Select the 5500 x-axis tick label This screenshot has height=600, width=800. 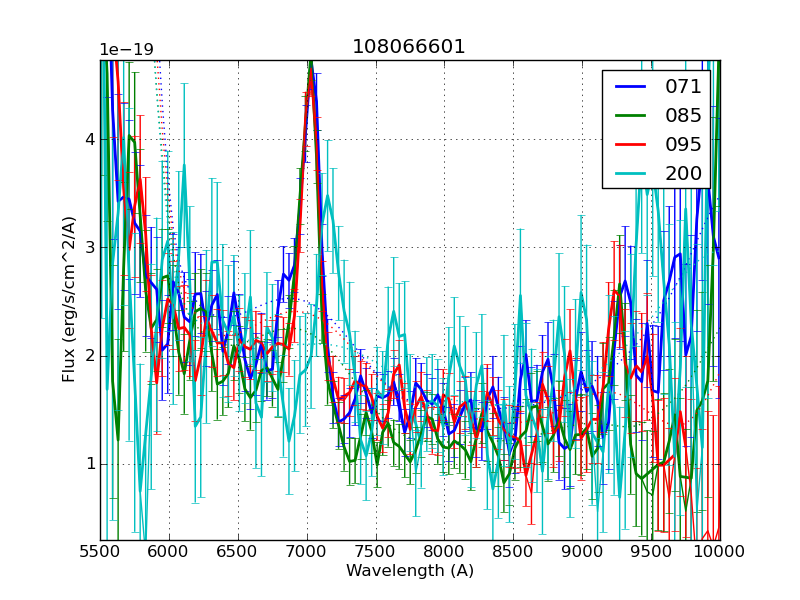[x=100, y=551]
